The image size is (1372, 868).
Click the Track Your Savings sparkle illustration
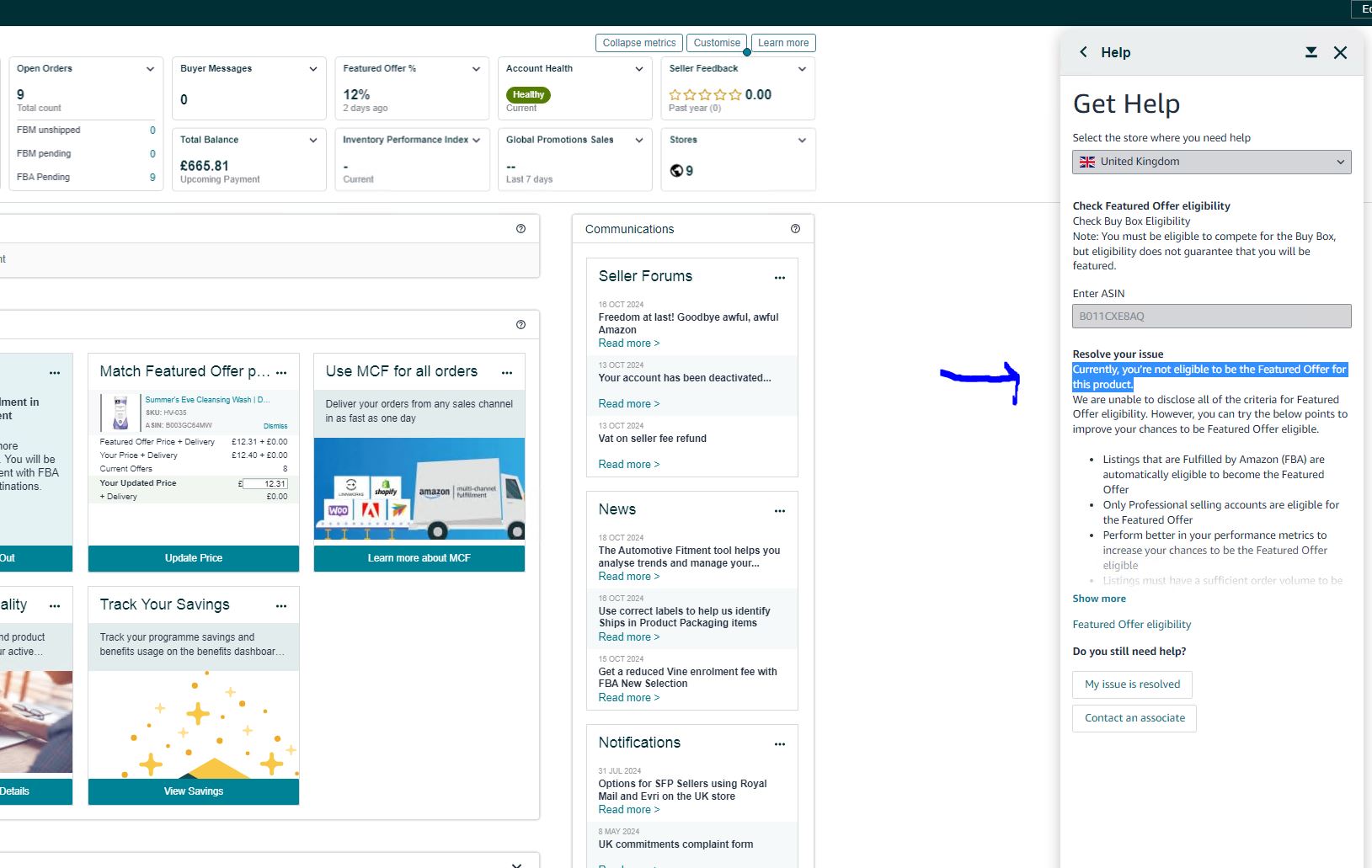(x=194, y=725)
